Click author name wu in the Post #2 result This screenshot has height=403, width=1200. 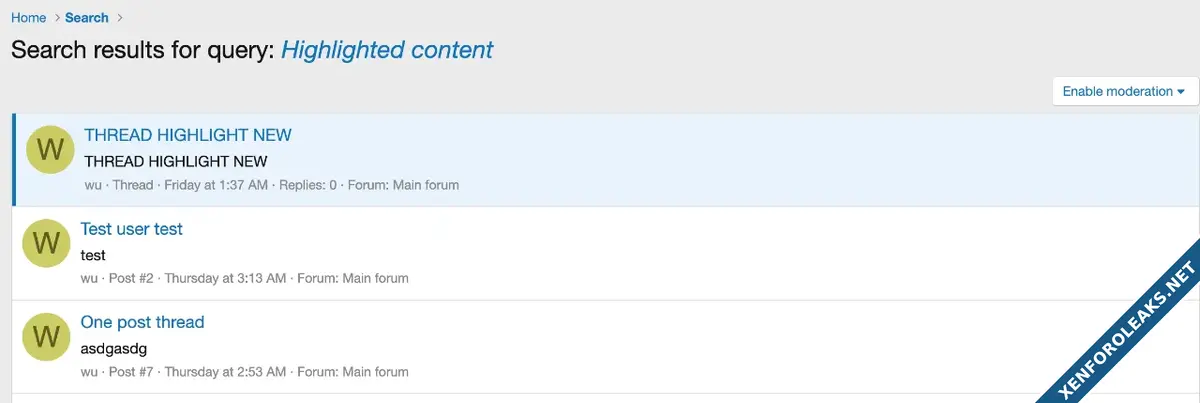coord(89,278)
